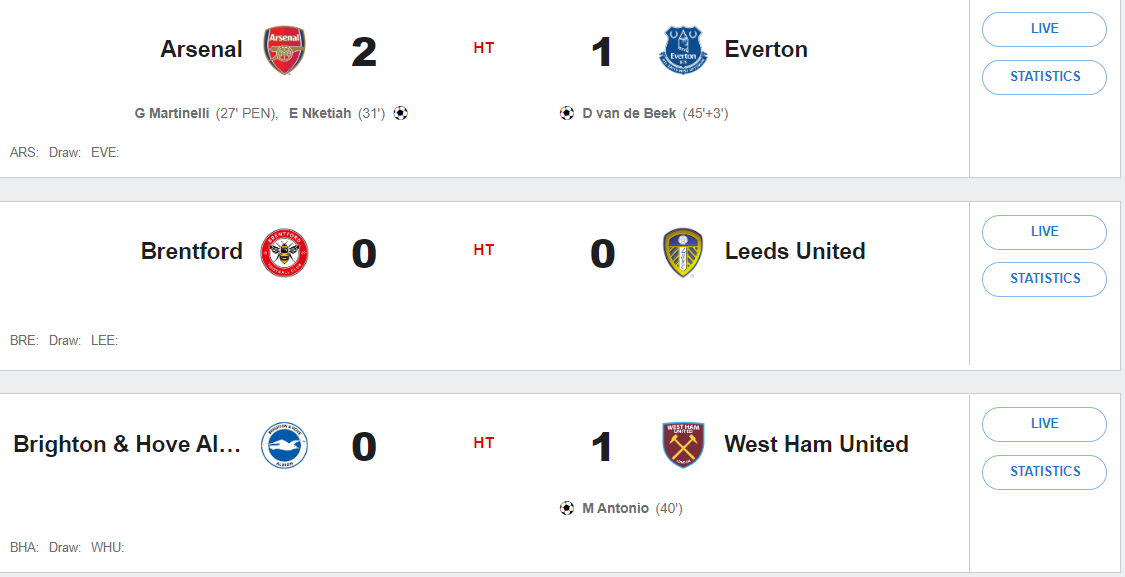Click the Everton club crest

684,50
